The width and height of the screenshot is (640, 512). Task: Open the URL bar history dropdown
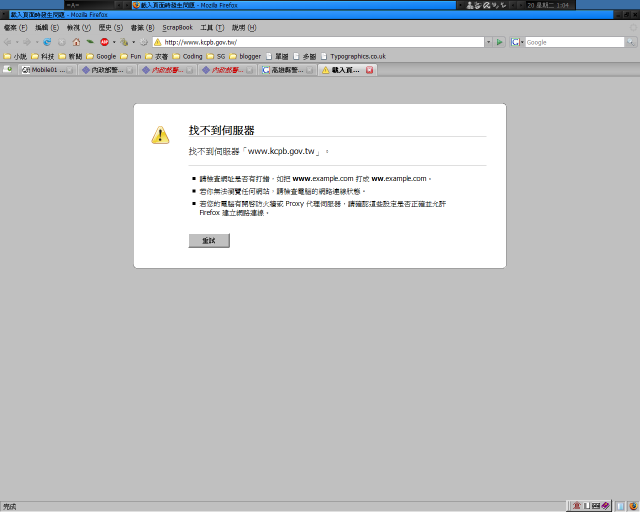pyautogui.click(x=488, y=42)
